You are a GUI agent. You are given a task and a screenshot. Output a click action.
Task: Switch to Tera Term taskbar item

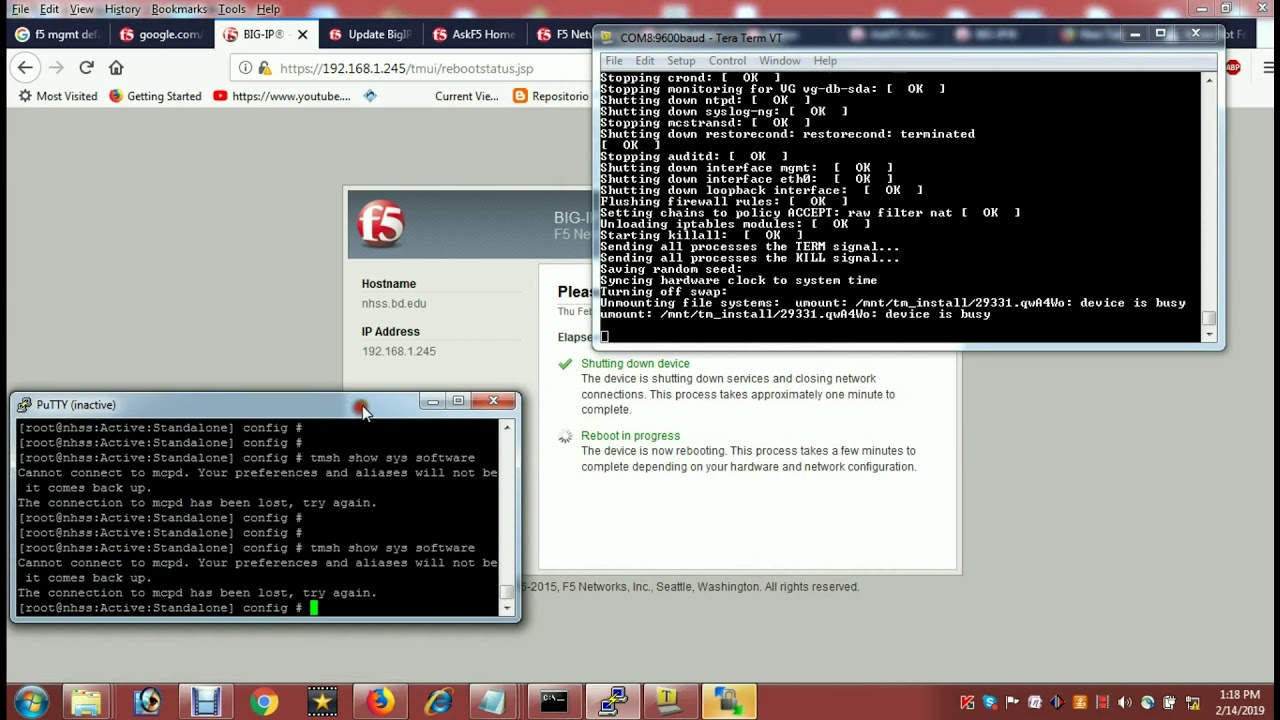pyautogui.click(x=668, y=702)
